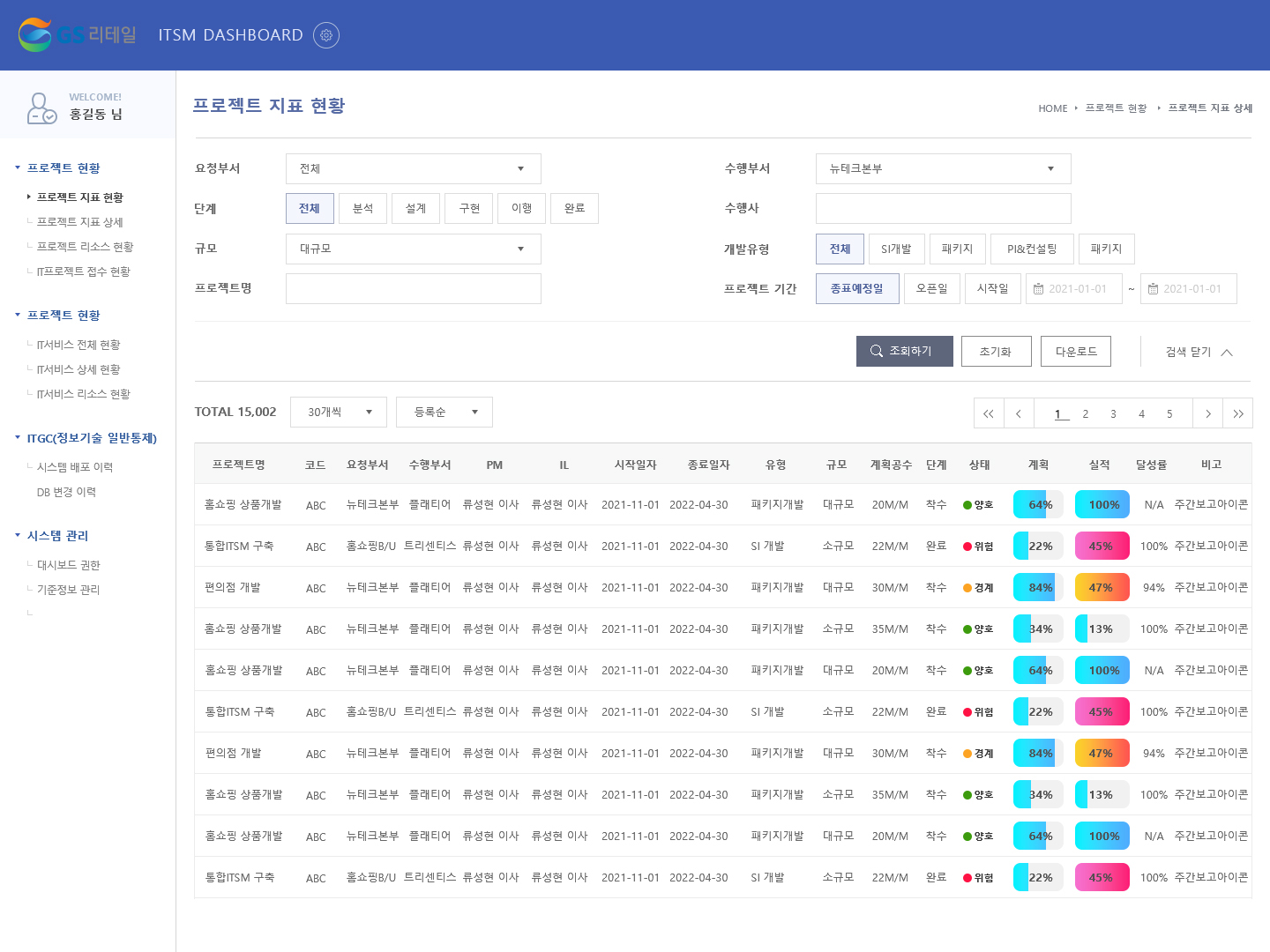Select the first 편의점 개발 table row
Image resolution: width=1270 pixels, height=952 pixels.
pyautogui.click(x=723, y=587)
